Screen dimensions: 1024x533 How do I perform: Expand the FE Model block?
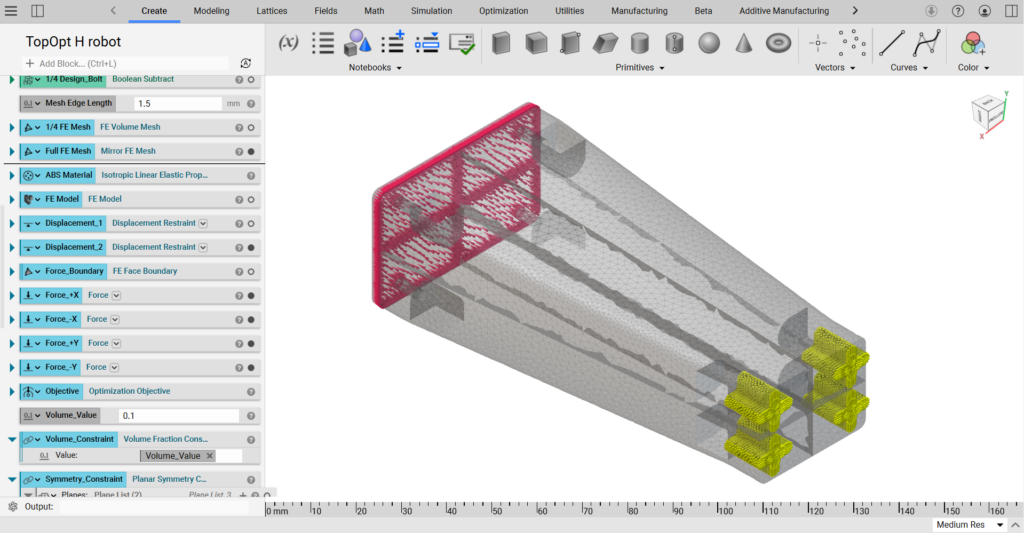12,199
